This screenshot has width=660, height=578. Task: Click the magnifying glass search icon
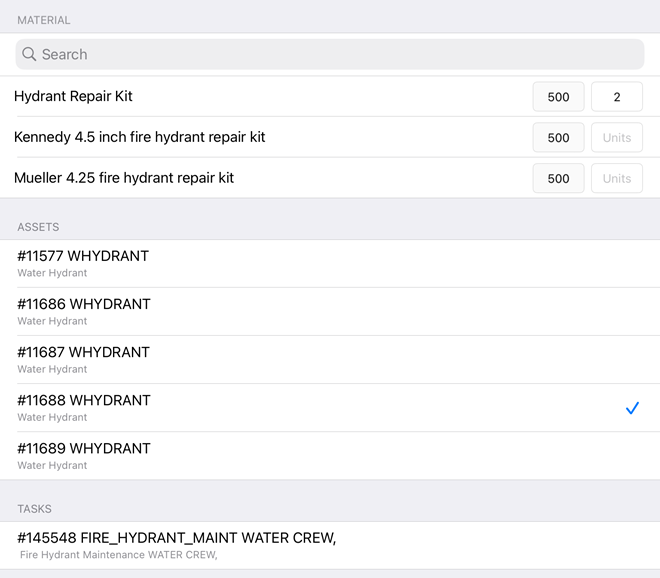coord(29,54)
